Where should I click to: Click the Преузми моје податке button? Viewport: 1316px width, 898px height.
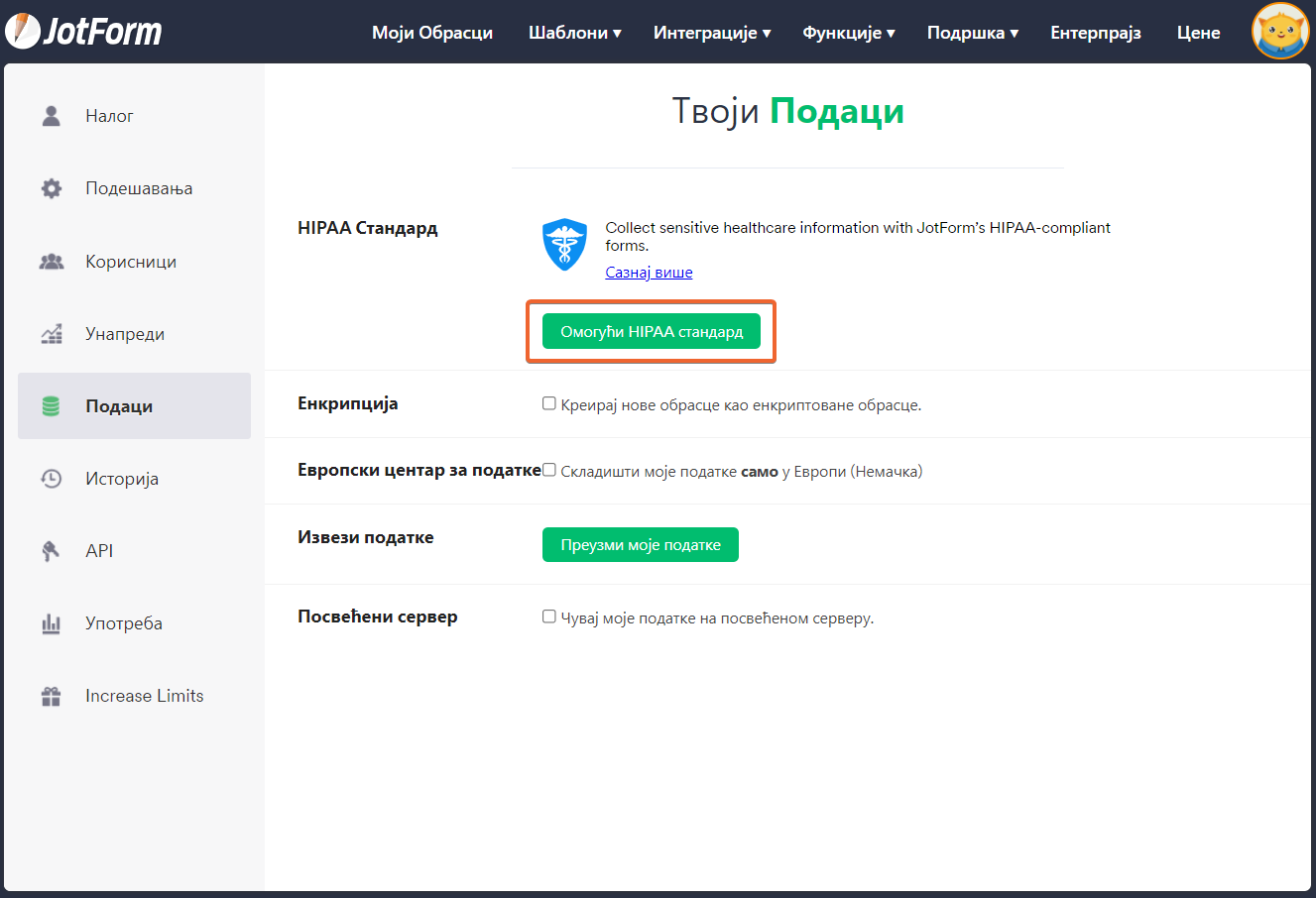tap(641, 544)
